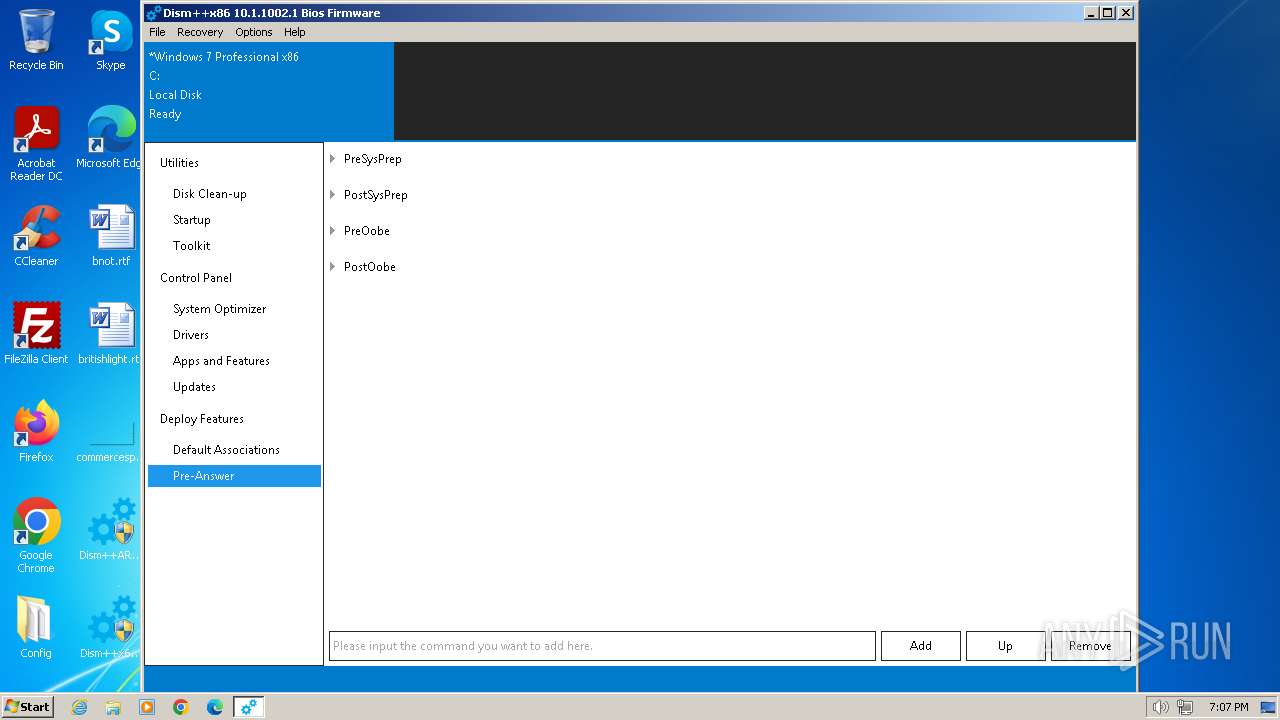Select the Windows 7 Professional x86 image tile
The width and height of the screenshot is (1280, 720).
(x=269, y=91)
